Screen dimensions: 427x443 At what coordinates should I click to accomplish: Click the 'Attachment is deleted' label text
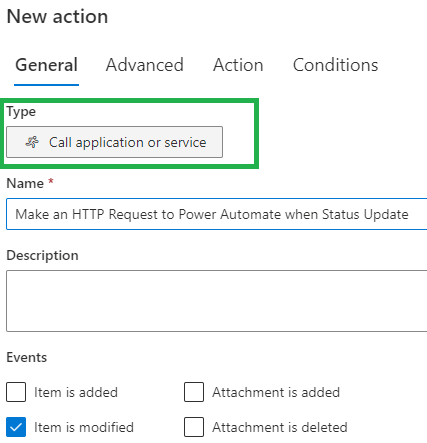click(x=280, y=427)
